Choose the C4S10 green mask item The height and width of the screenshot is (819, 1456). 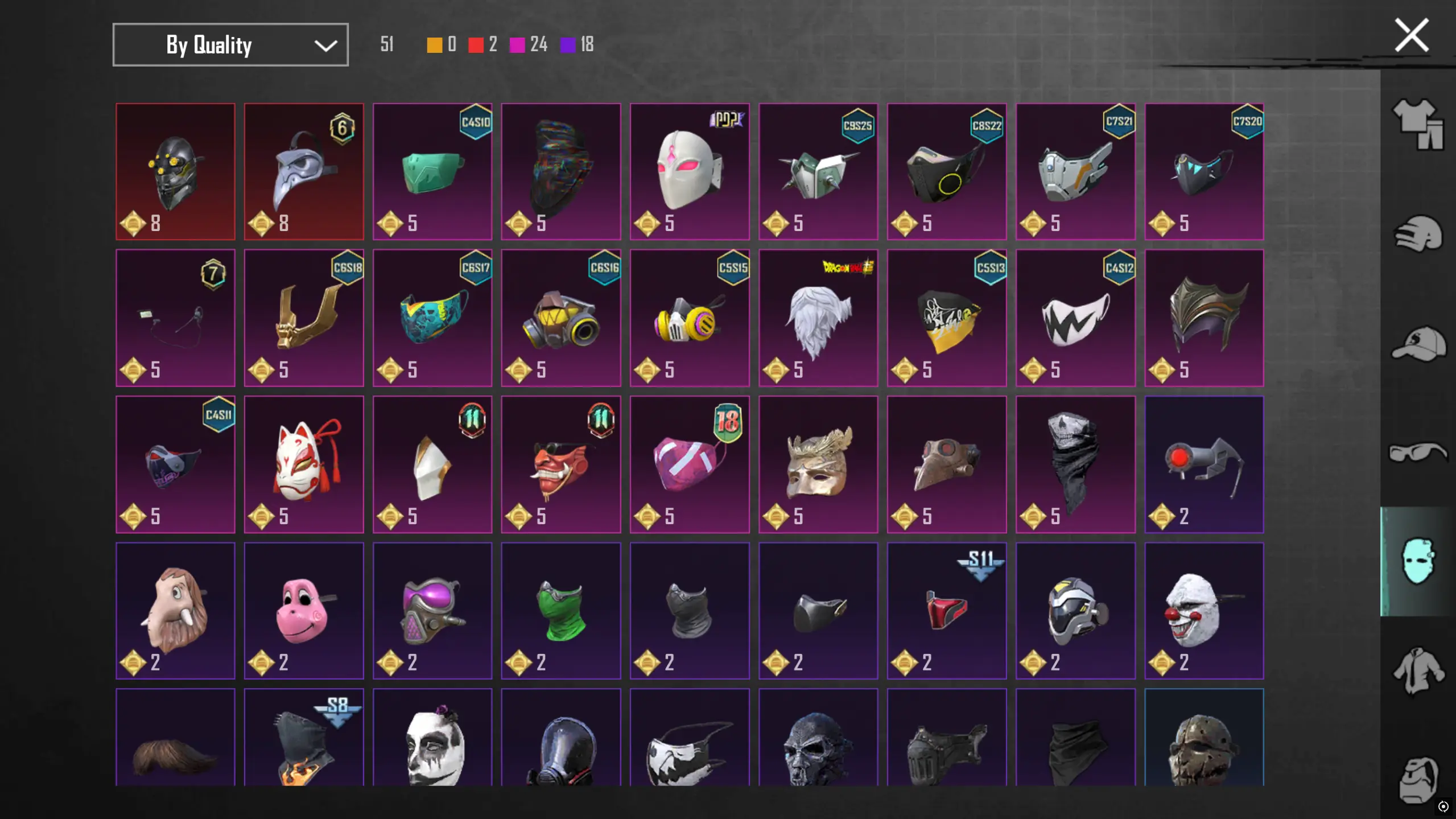pos(432,171)
